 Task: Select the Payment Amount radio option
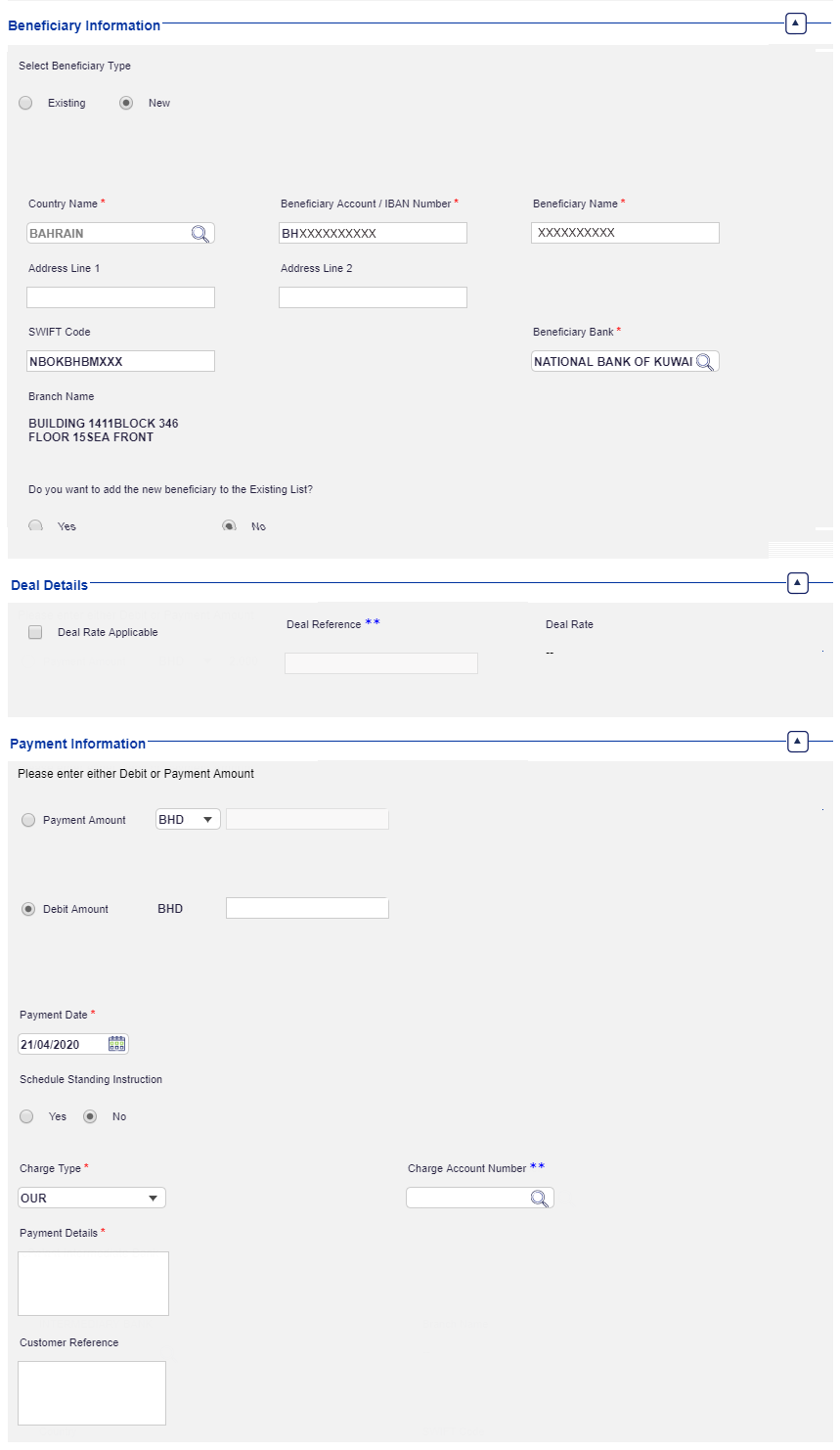pos(28,820)
